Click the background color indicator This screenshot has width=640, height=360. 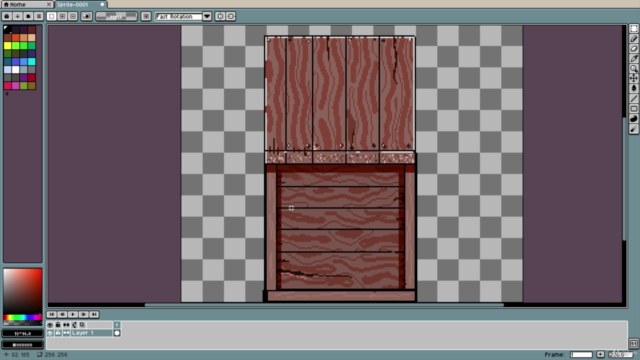pyautogui.click(x=22, y=345)
